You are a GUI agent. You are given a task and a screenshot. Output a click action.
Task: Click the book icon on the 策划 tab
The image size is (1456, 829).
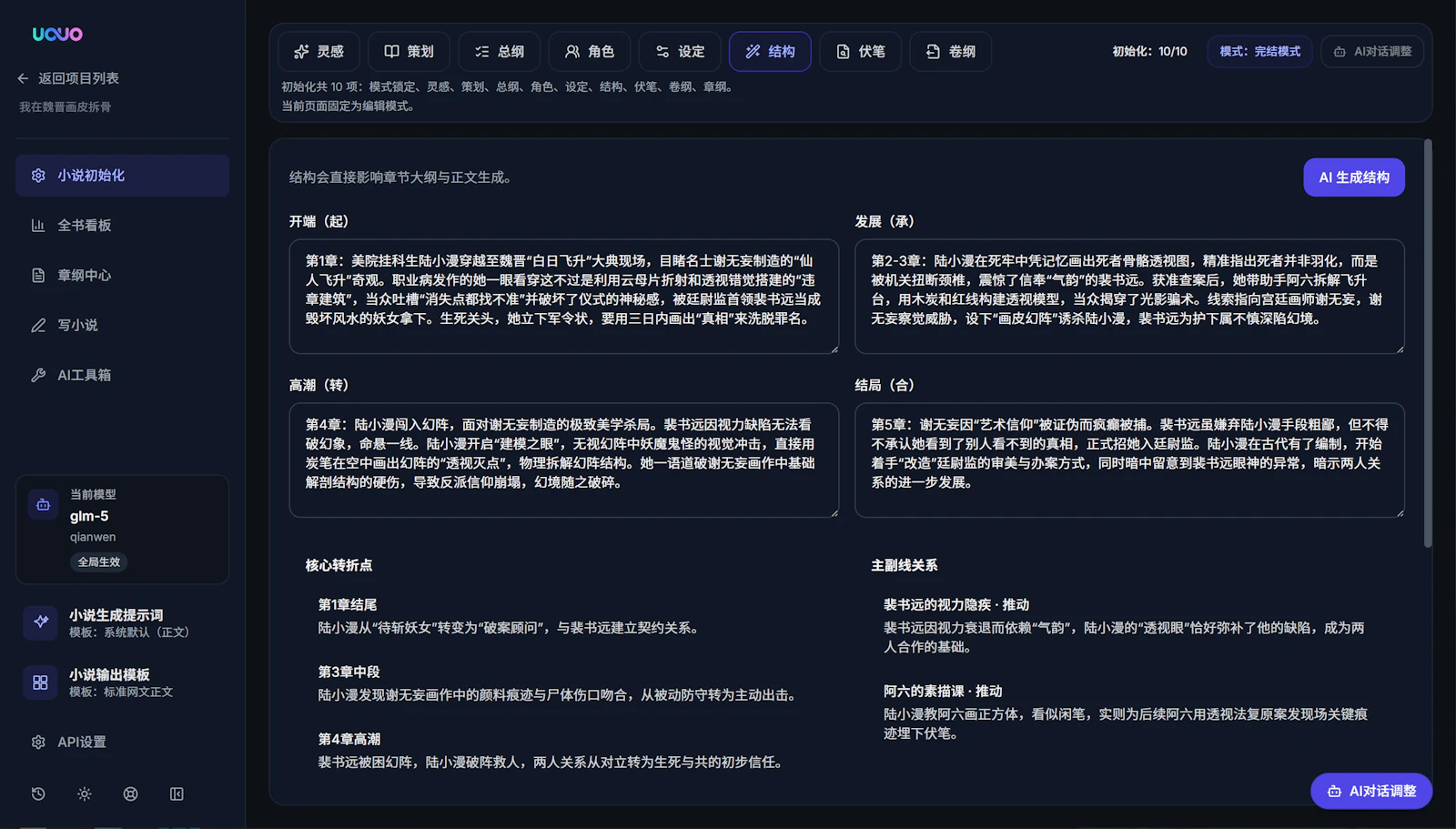[x=391, y=52]
